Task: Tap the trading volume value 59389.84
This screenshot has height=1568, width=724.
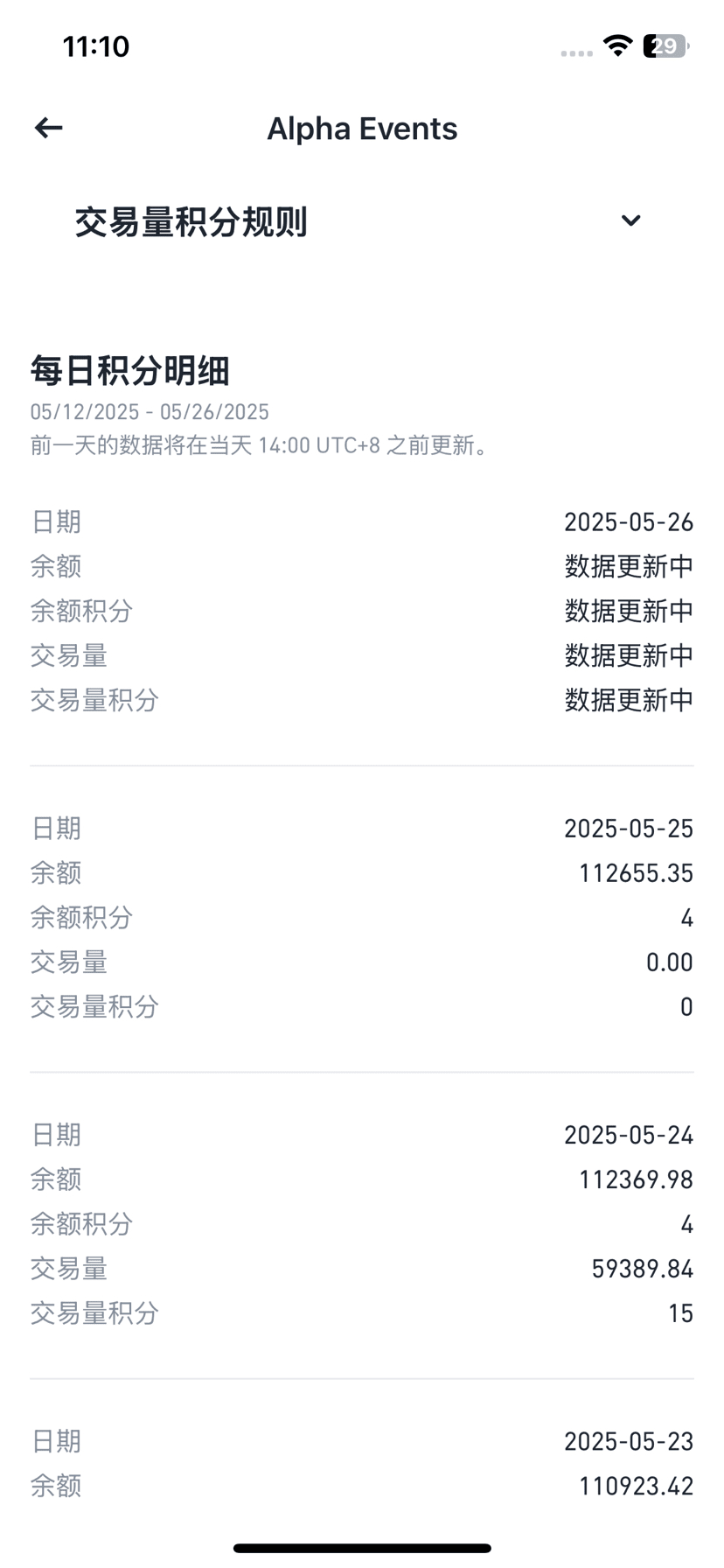Action: [x=642, y=1269]
